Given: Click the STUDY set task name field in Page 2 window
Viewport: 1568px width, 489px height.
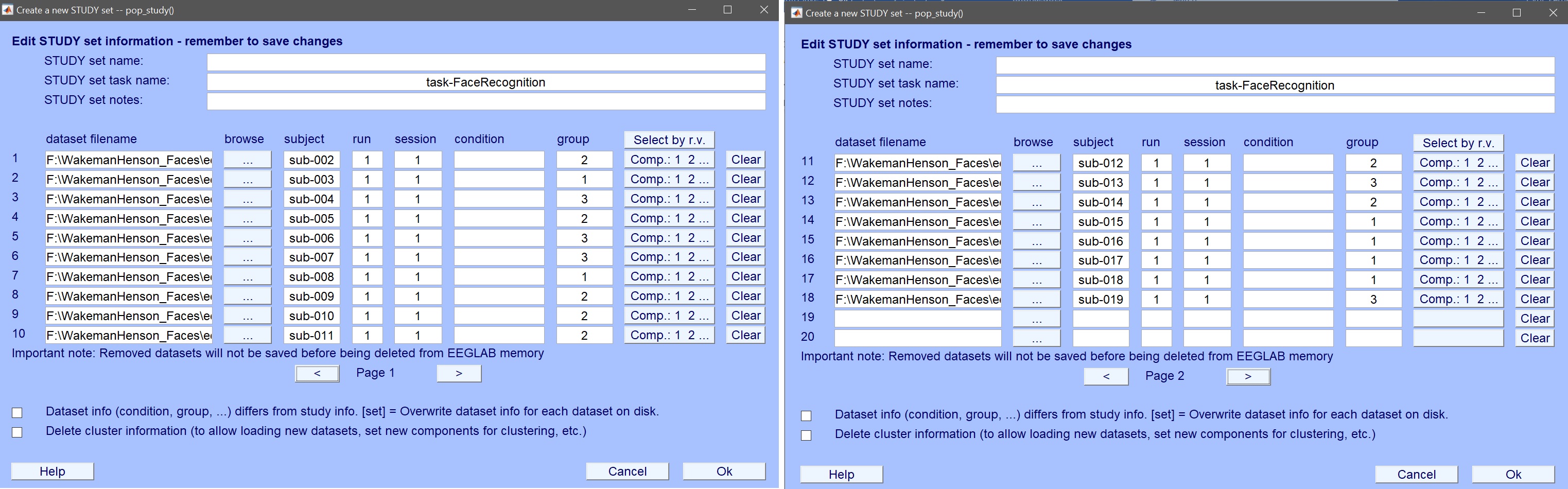Looking at the screenshot, I should coord(1275,85).
